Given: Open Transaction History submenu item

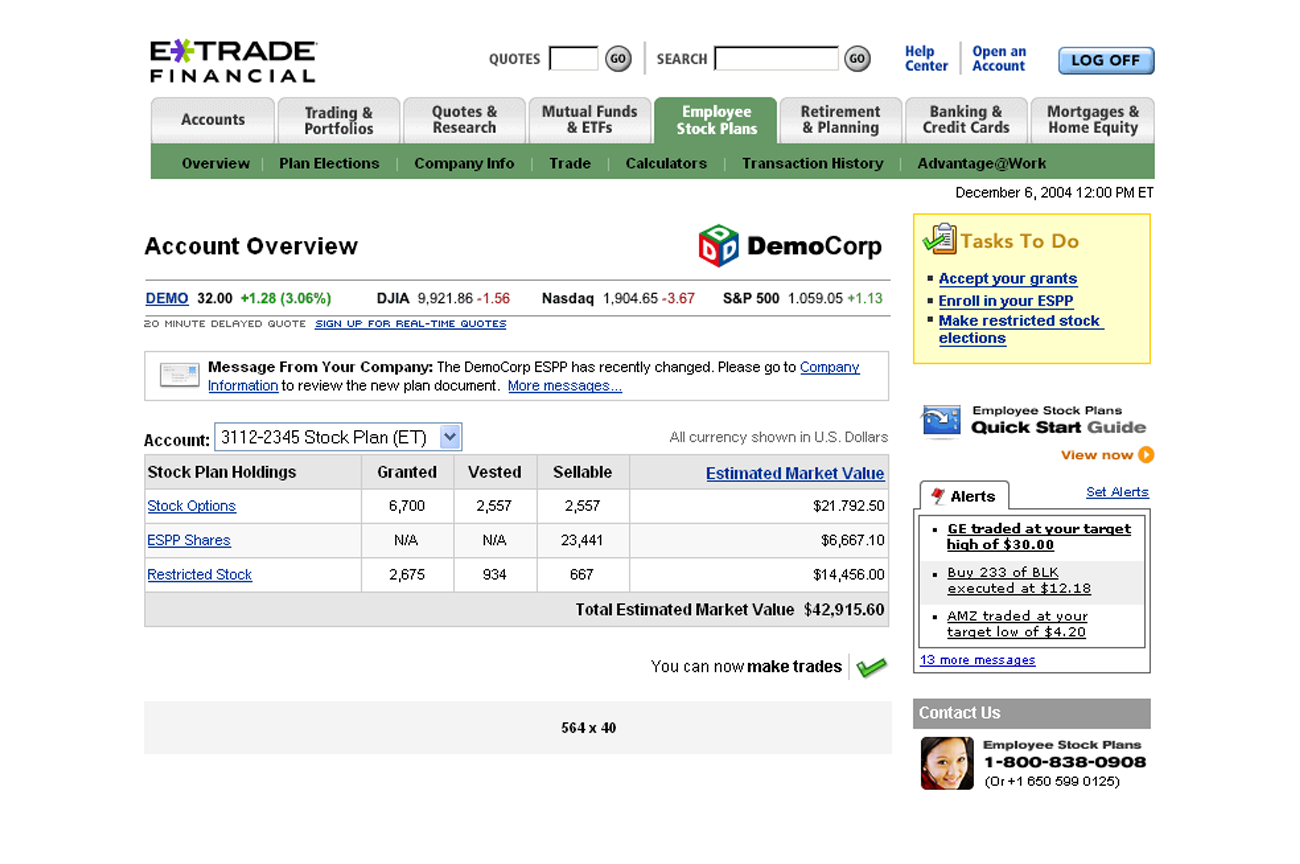Looking at the screenshot, I should point(813,163).
